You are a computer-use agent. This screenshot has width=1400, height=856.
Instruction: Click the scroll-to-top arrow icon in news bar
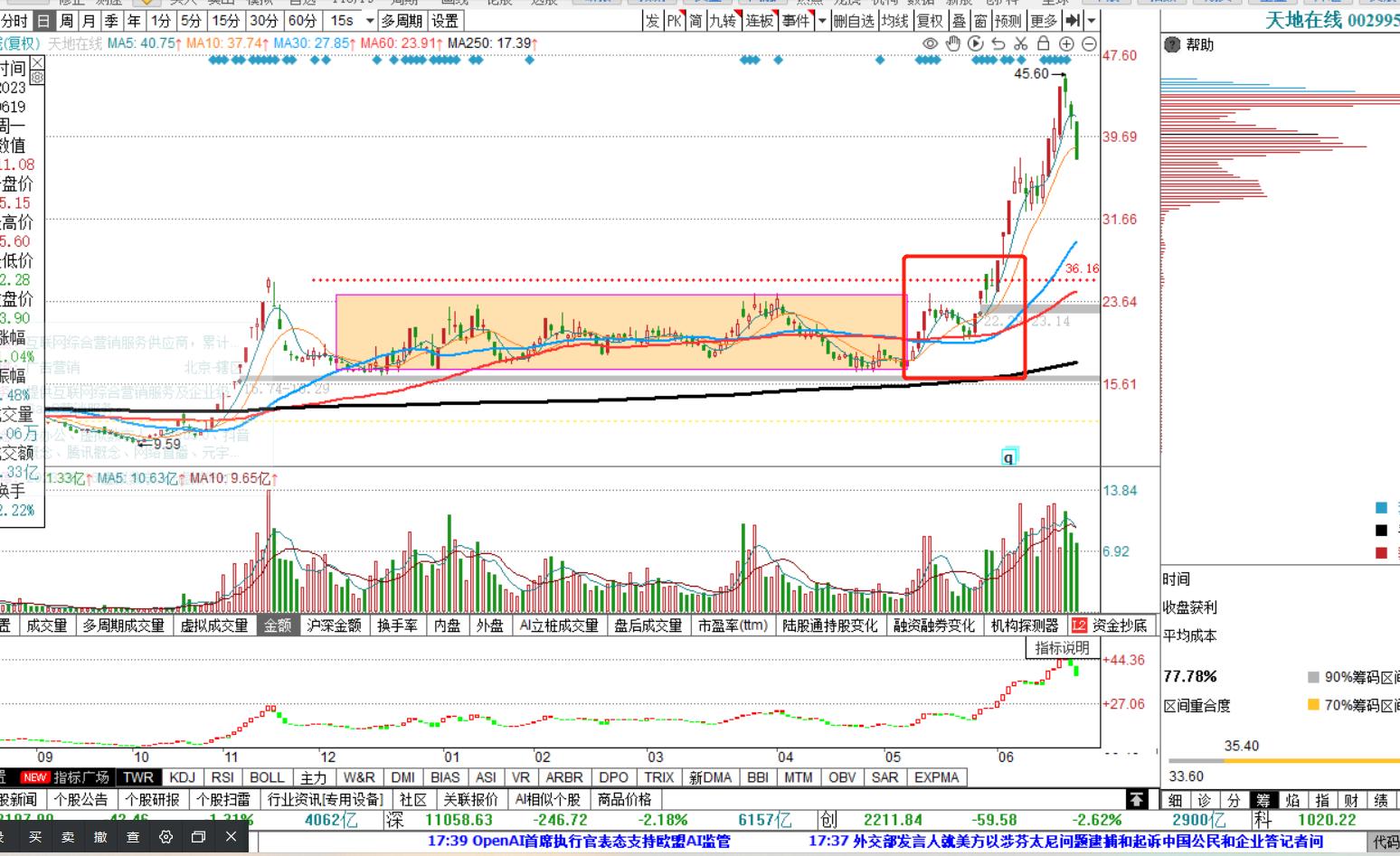pos(1136,799)
